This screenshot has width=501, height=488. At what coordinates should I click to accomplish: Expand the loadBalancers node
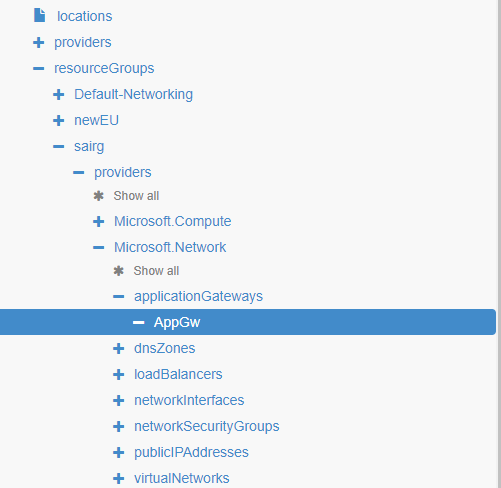point(119,374)
